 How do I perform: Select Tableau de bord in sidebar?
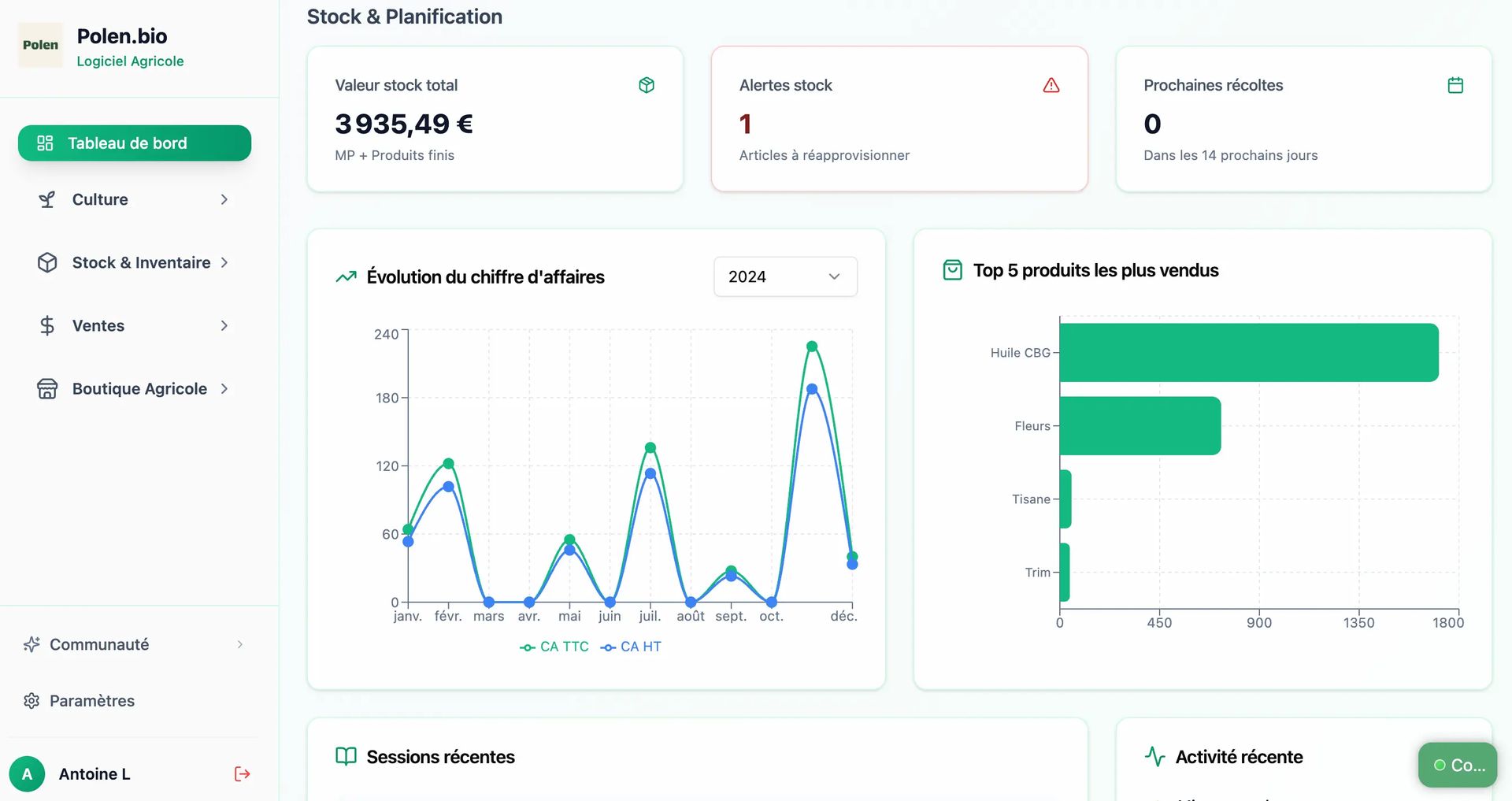coord(135,143)
